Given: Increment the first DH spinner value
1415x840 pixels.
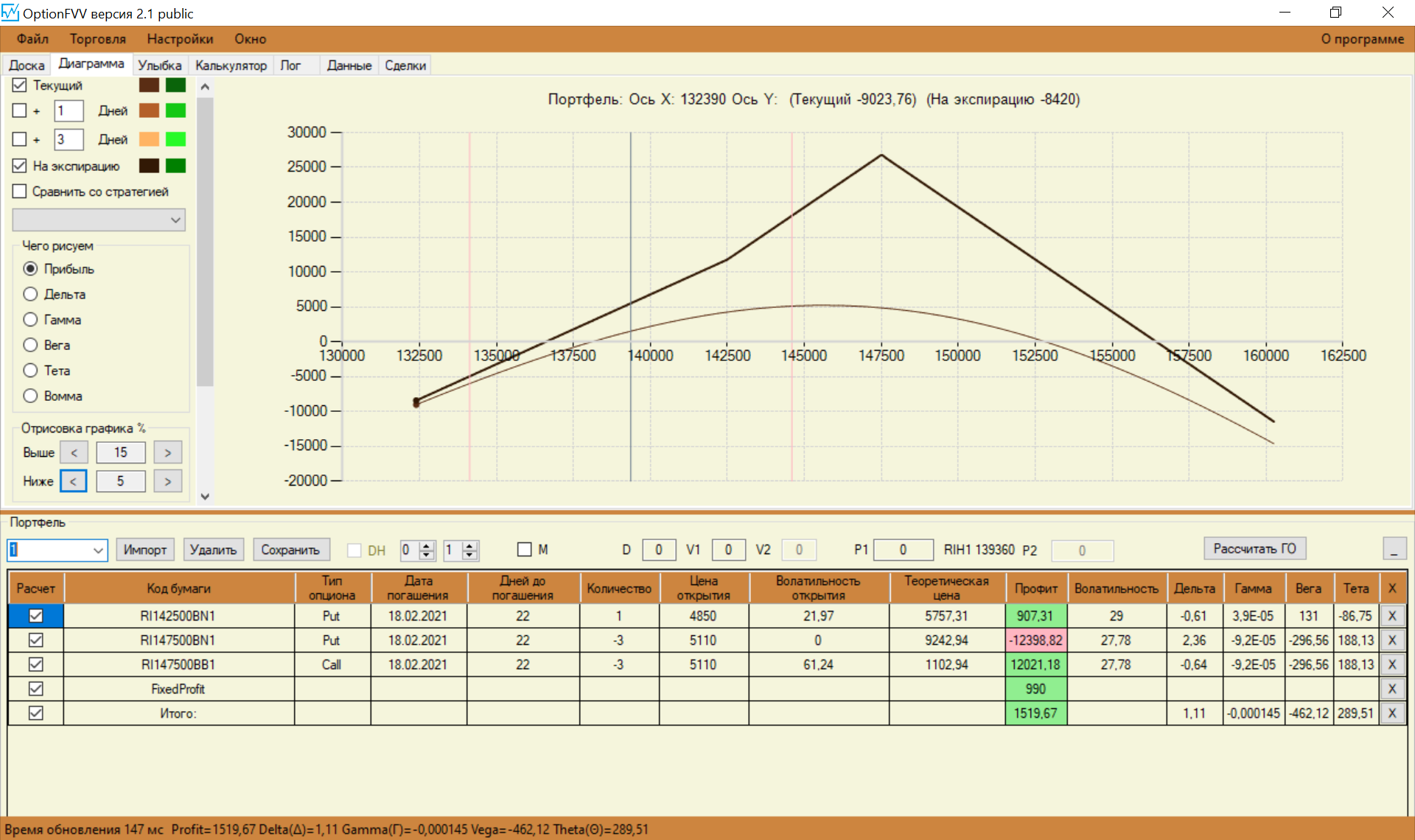Looking at the screenshot, I should click(426, 545).
